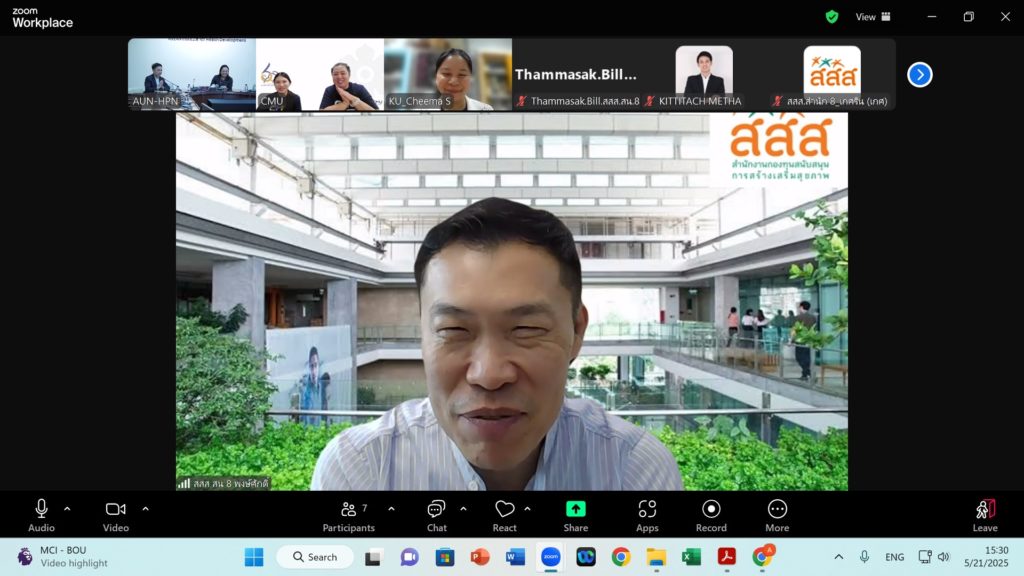
Task: Leave the meeting
Action: [x=985, y=514]
